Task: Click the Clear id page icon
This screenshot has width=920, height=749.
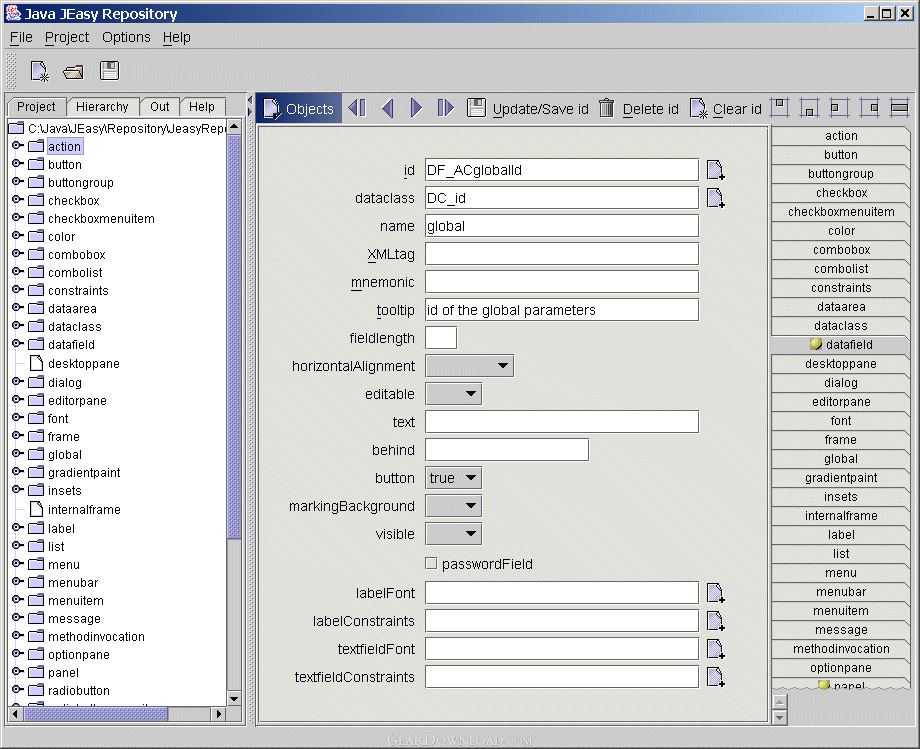Action: pos(698,109)
